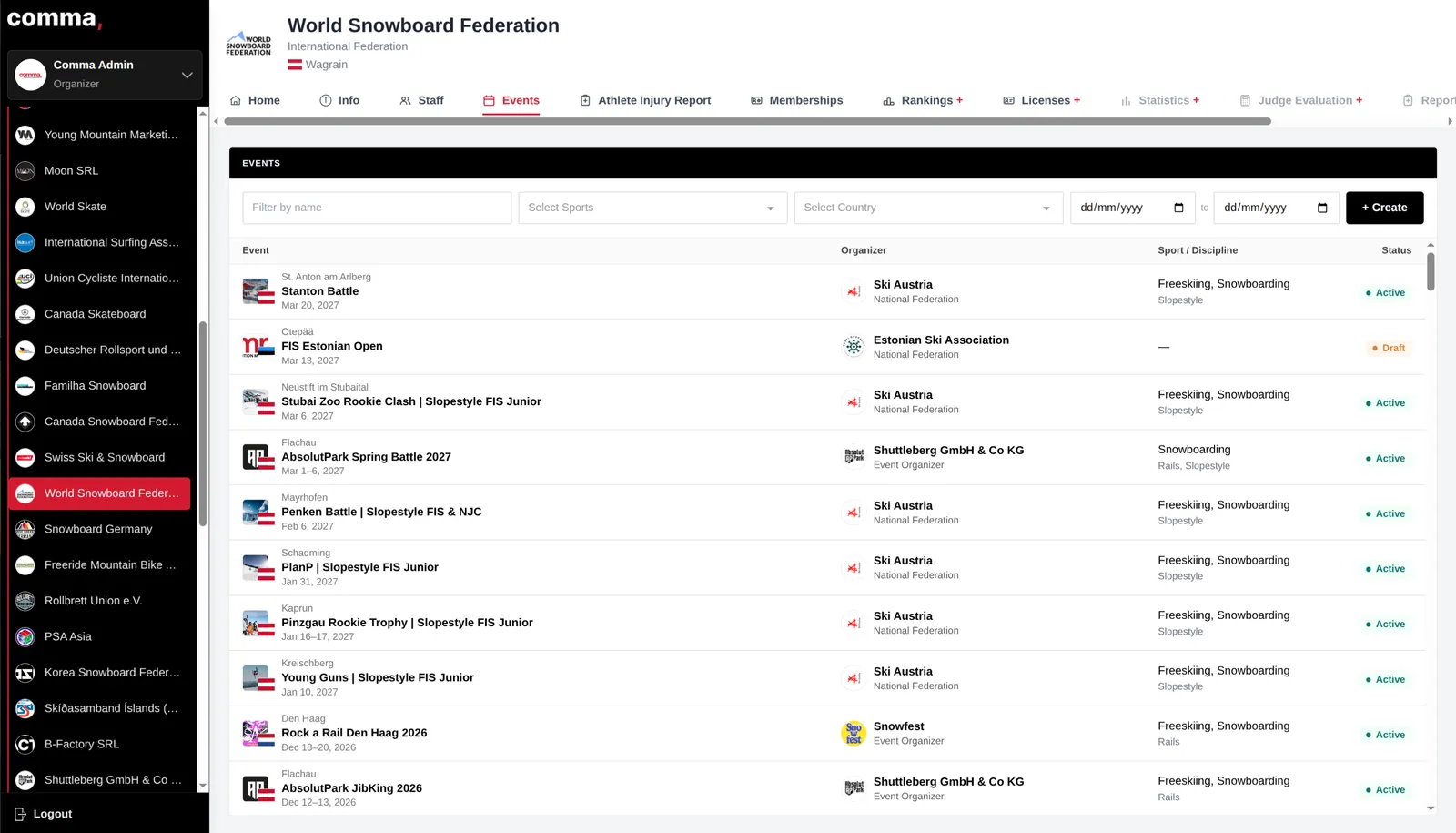Click the World Snowboard Federation header logo
The width and height of the screenshot is (1456, 833).
tap(248, 46)
